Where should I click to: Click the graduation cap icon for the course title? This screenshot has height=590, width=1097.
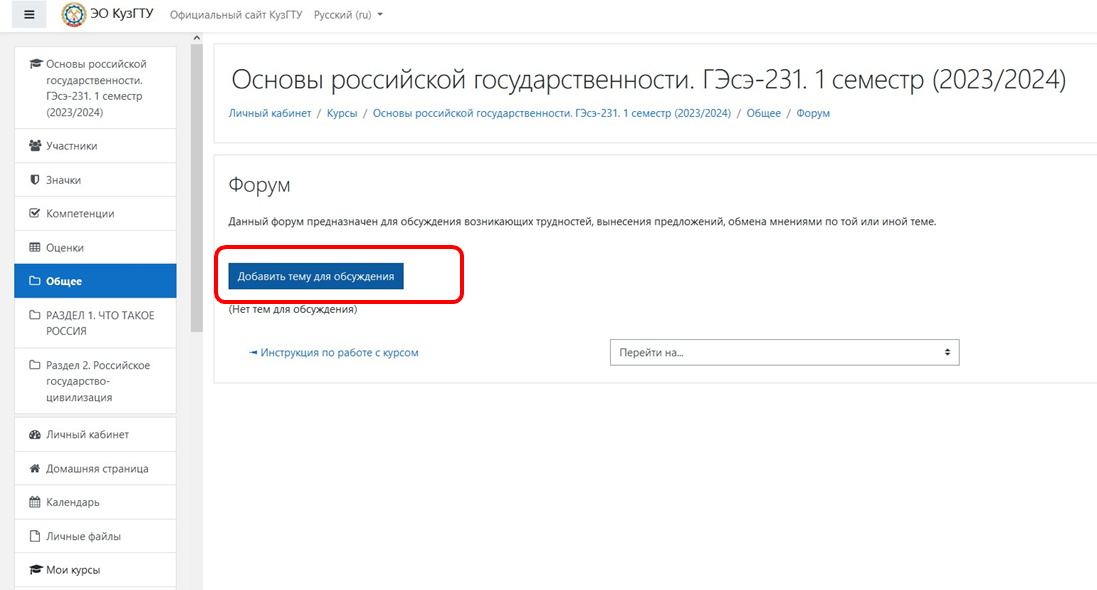[x=35, y=64]
